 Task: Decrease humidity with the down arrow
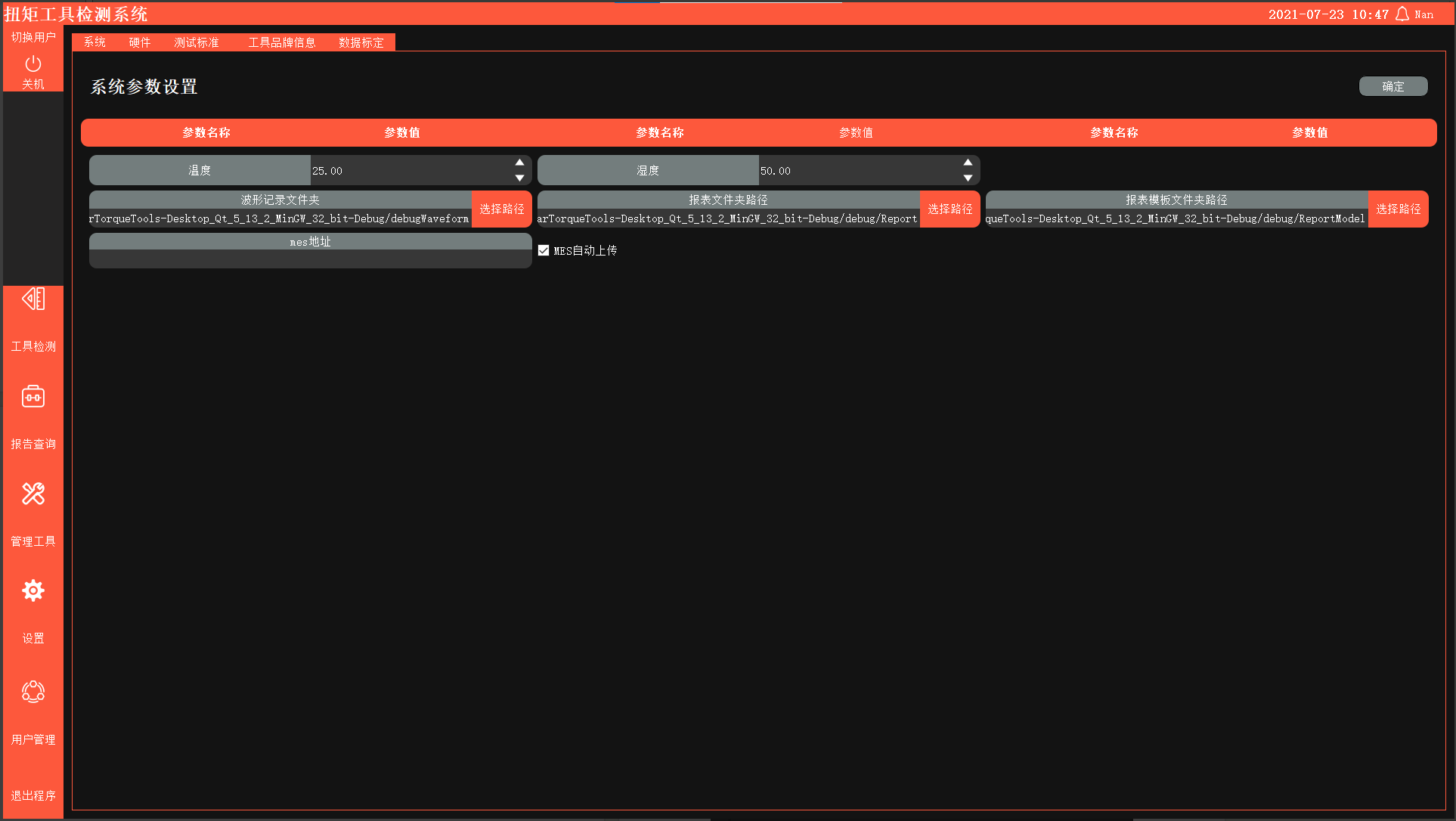pyautogui.click(x=968, y=178)
